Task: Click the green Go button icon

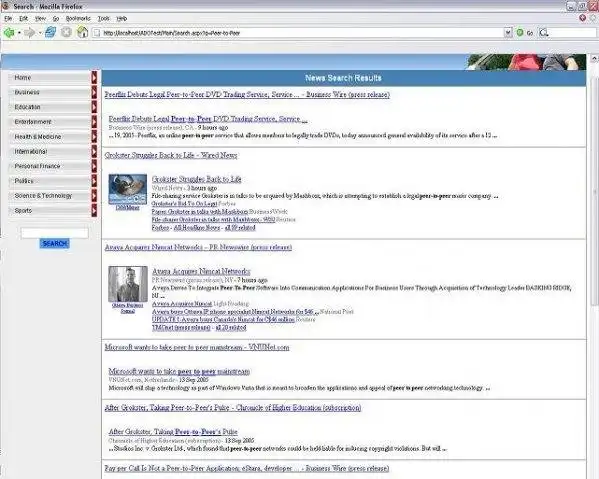Action: [520, 33]
